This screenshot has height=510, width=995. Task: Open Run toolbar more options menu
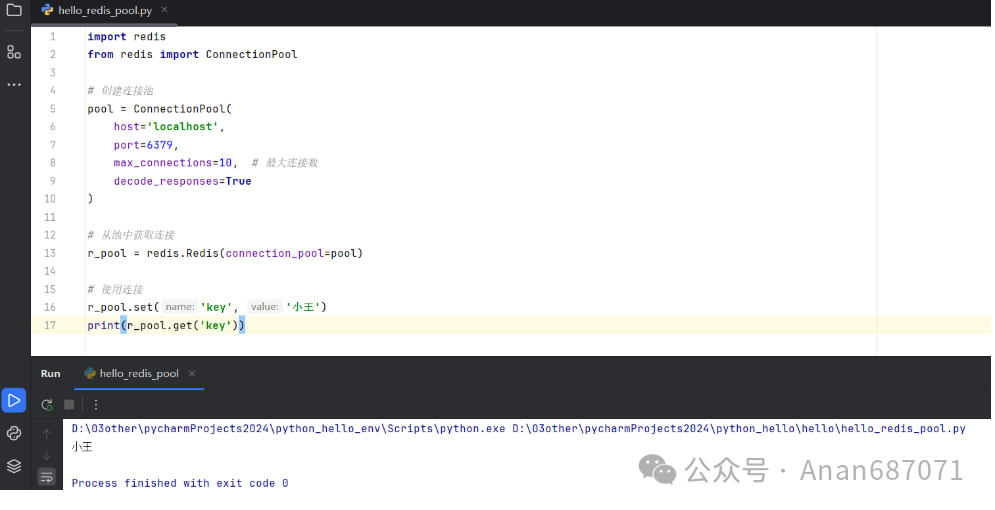(96, 405)
